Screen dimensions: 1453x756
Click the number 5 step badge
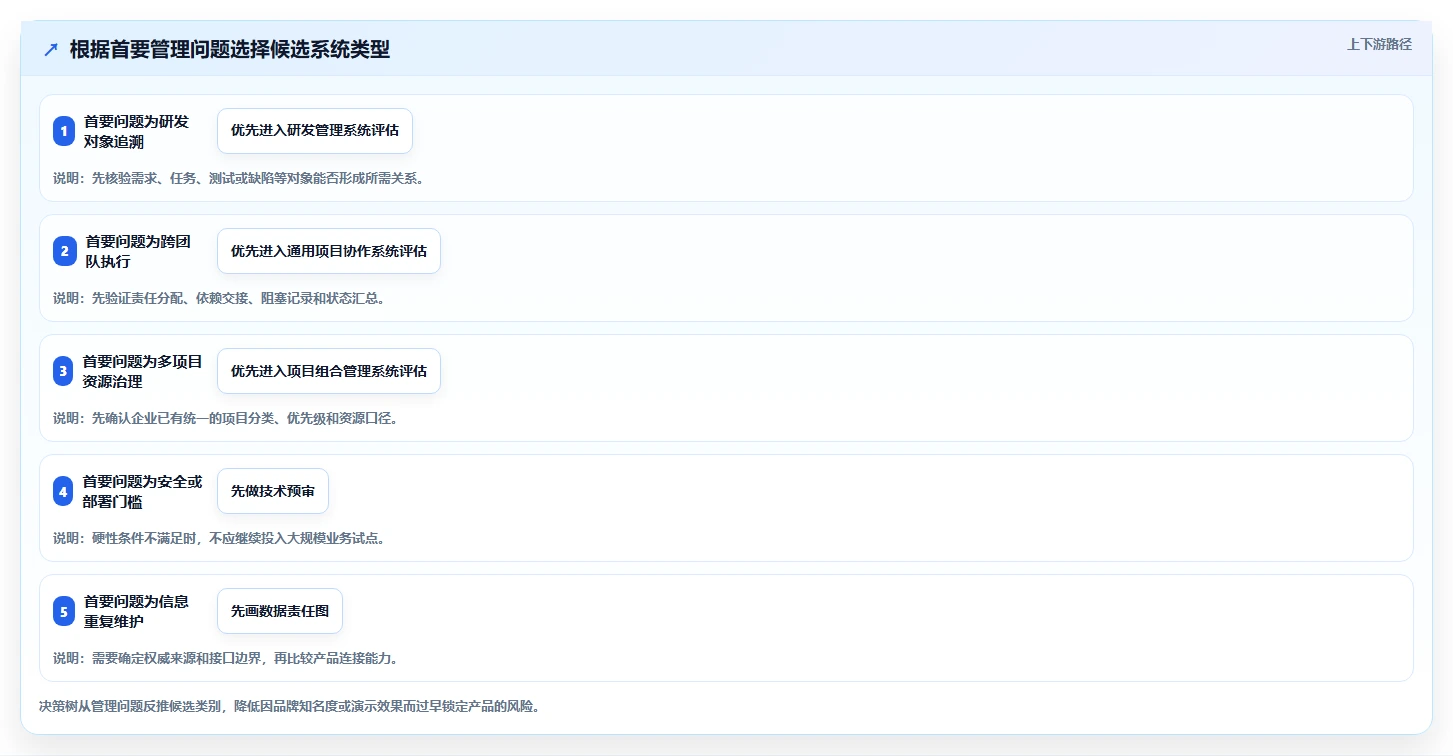(64, 611)
